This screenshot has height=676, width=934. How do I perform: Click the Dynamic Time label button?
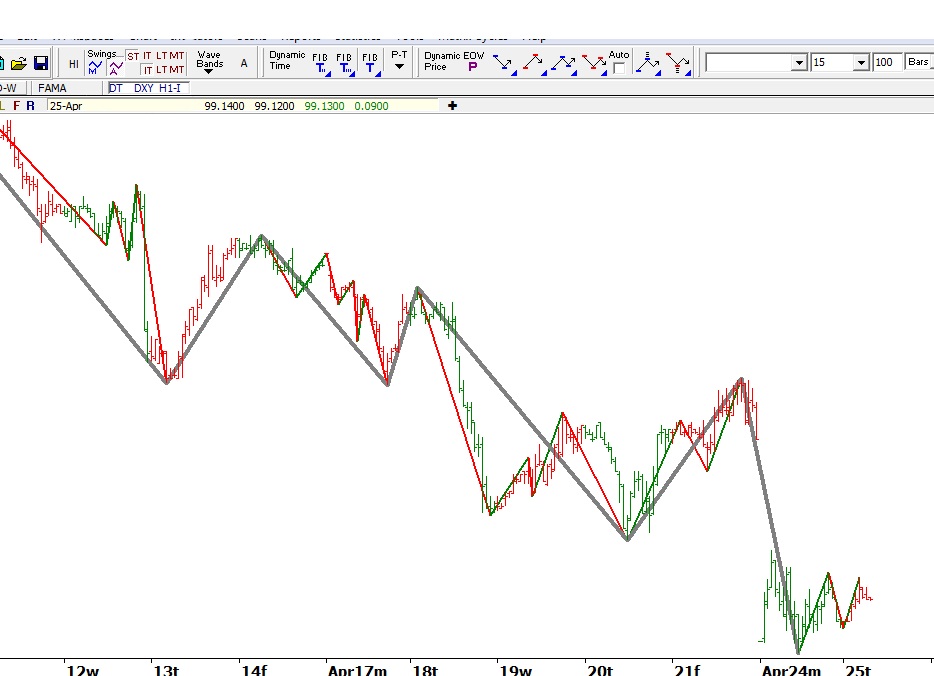[x=287, y=60]
